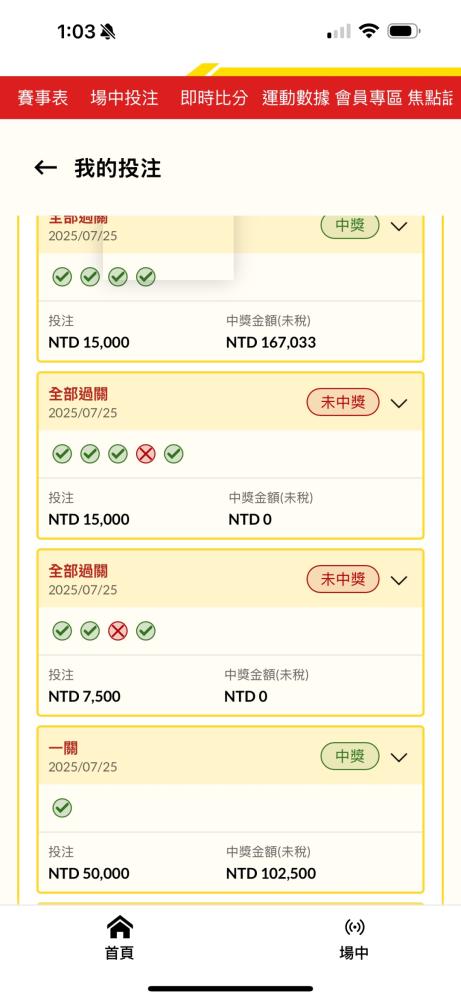Tap the red cross in the five-leg bet
461x1000 pixels.
[x=145, y=454]
